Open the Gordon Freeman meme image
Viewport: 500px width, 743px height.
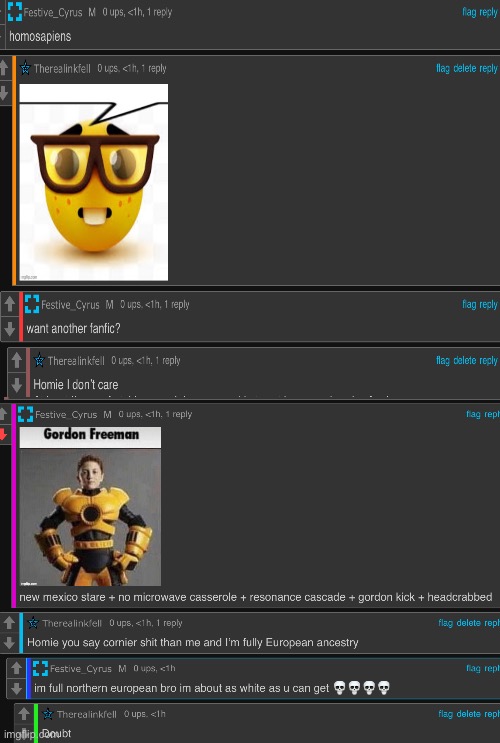[90, 507]
